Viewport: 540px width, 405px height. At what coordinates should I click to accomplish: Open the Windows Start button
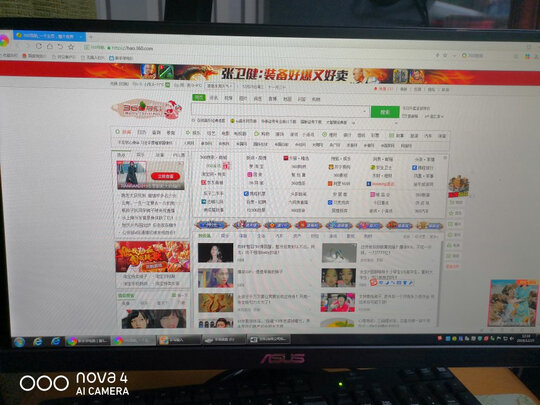click(19, 342)
